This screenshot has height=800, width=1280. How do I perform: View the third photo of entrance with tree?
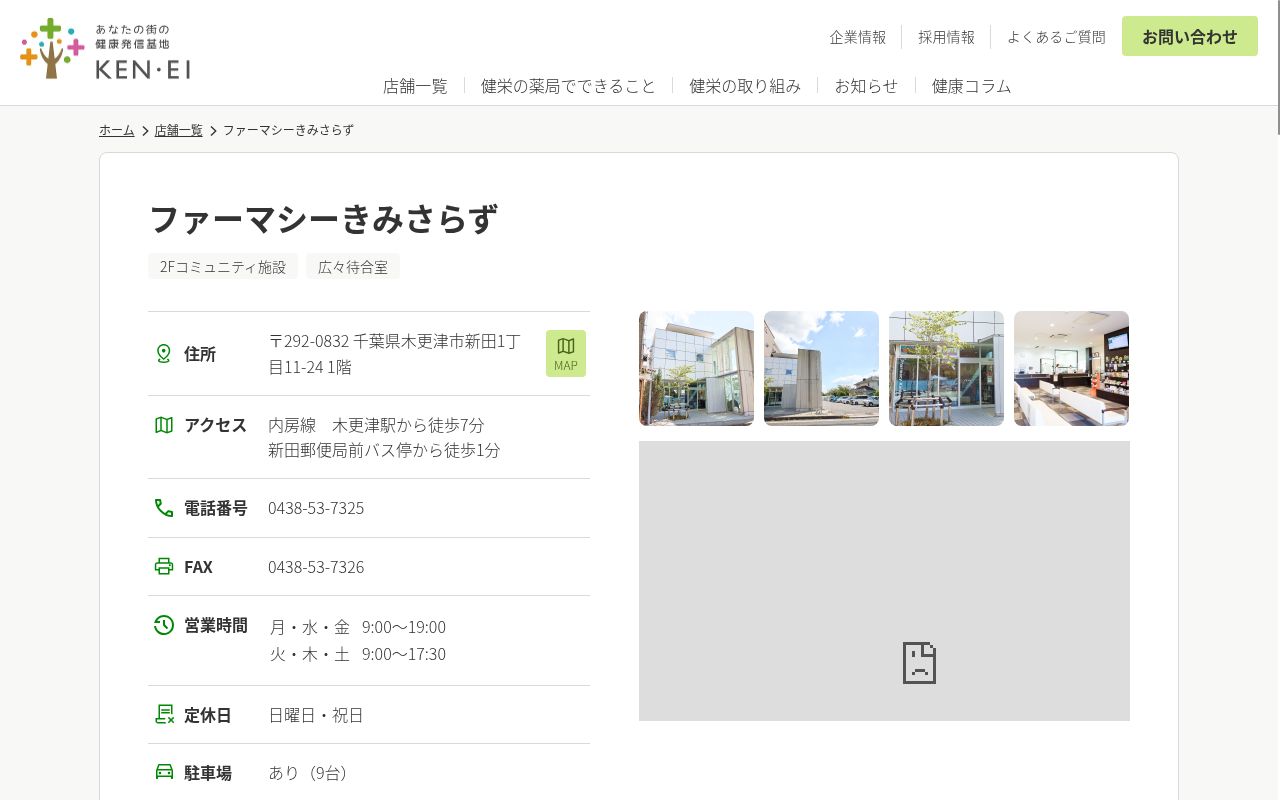coord(947,368)
